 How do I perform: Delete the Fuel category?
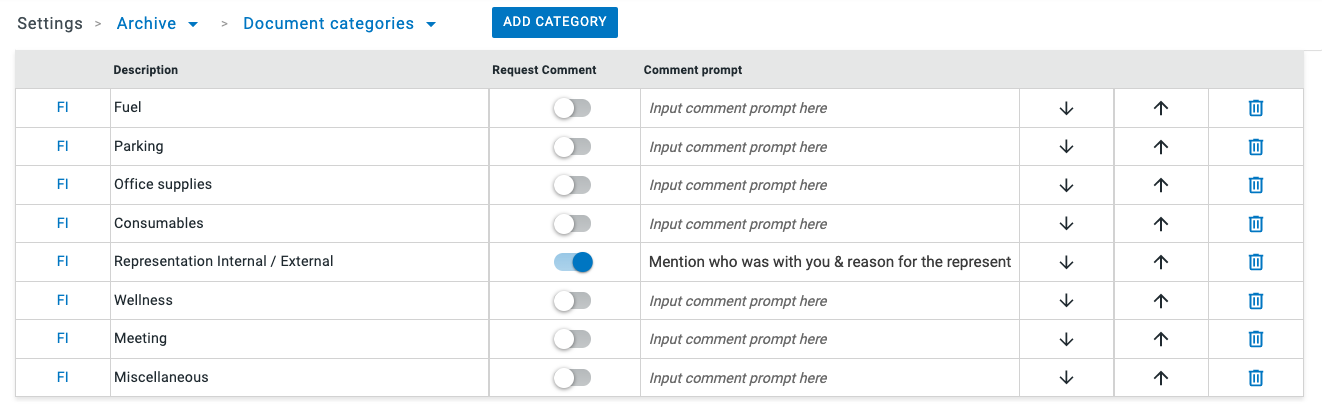click(x=1256, y=108)
